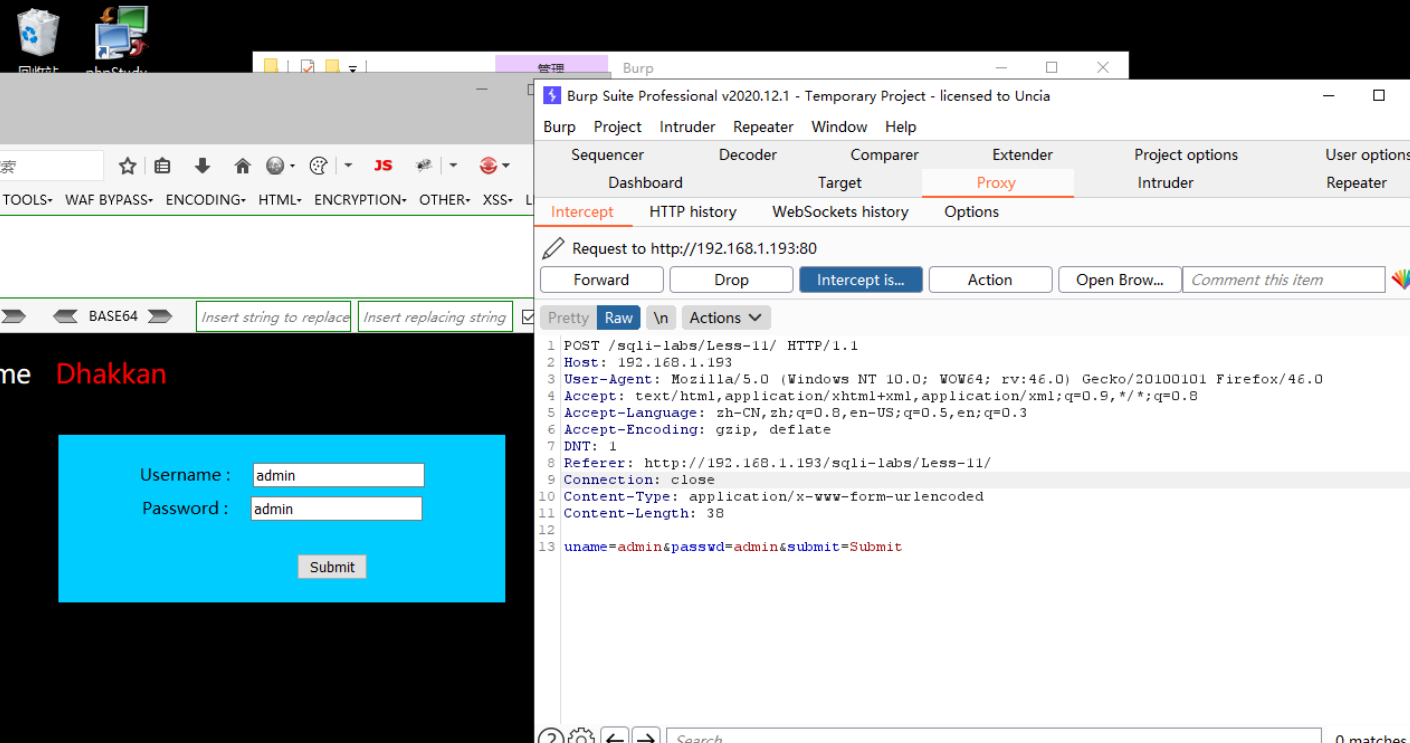Click the cookie editor icon in Firefox
The image size is (1410, 743).
(319, 166)
